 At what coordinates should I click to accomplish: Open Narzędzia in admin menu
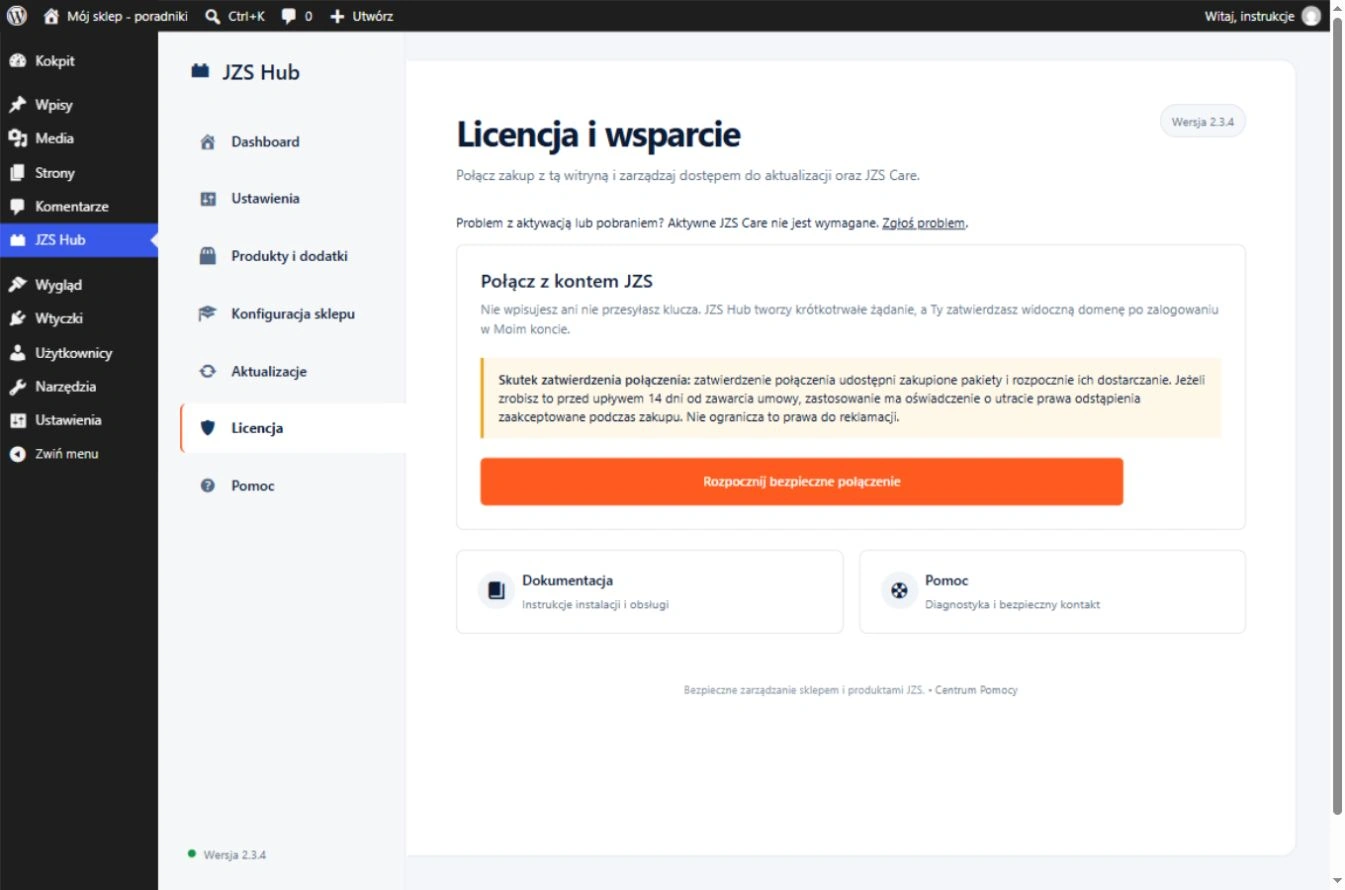[x=79, y=387]
